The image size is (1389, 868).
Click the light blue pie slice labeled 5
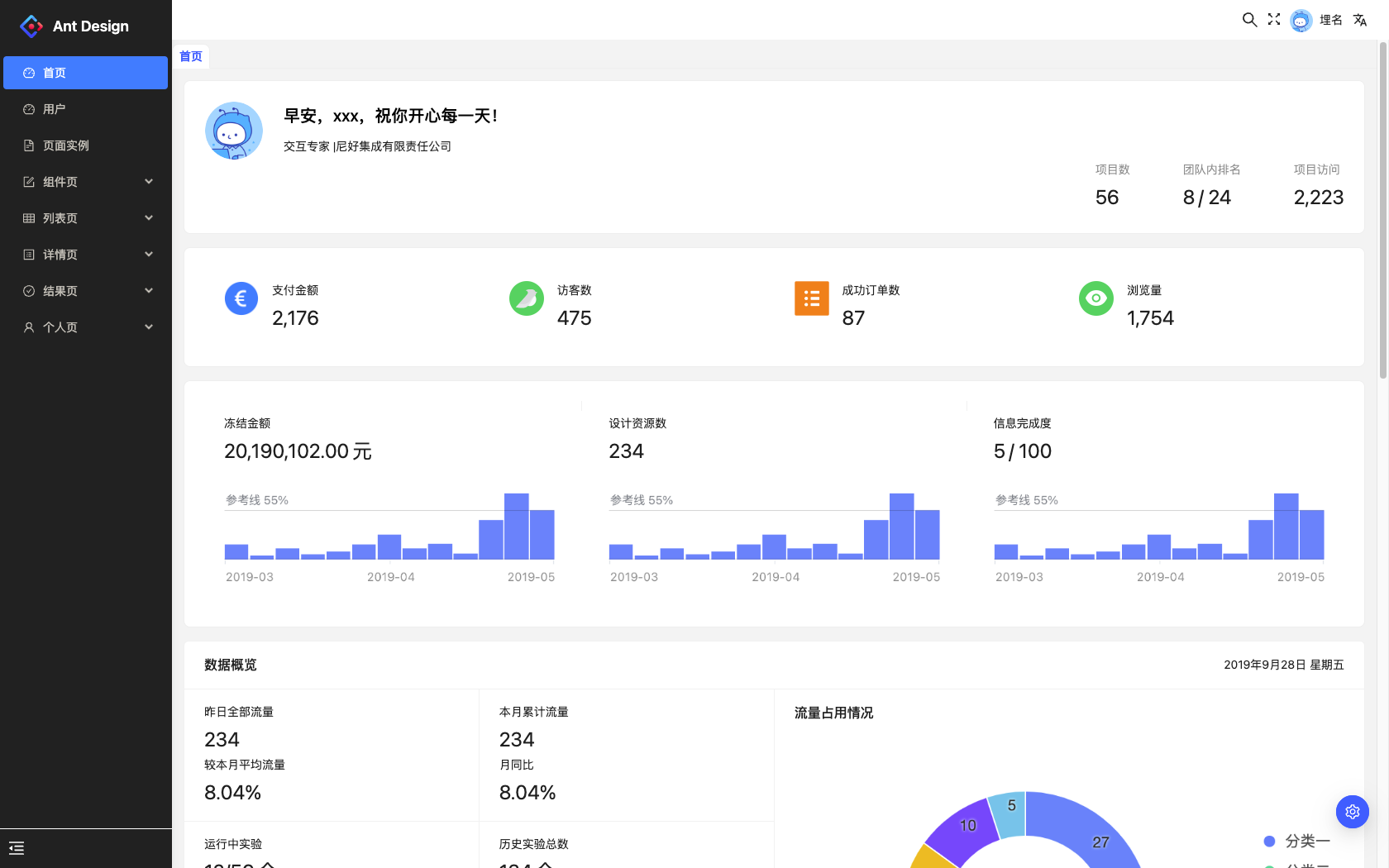click(1009, 813)
